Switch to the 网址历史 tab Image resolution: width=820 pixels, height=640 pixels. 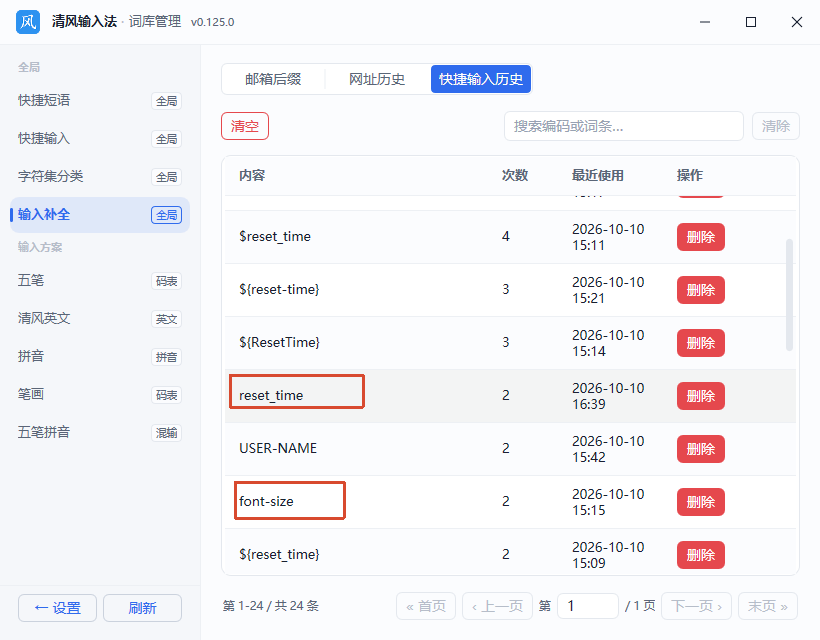click(377, 79)
